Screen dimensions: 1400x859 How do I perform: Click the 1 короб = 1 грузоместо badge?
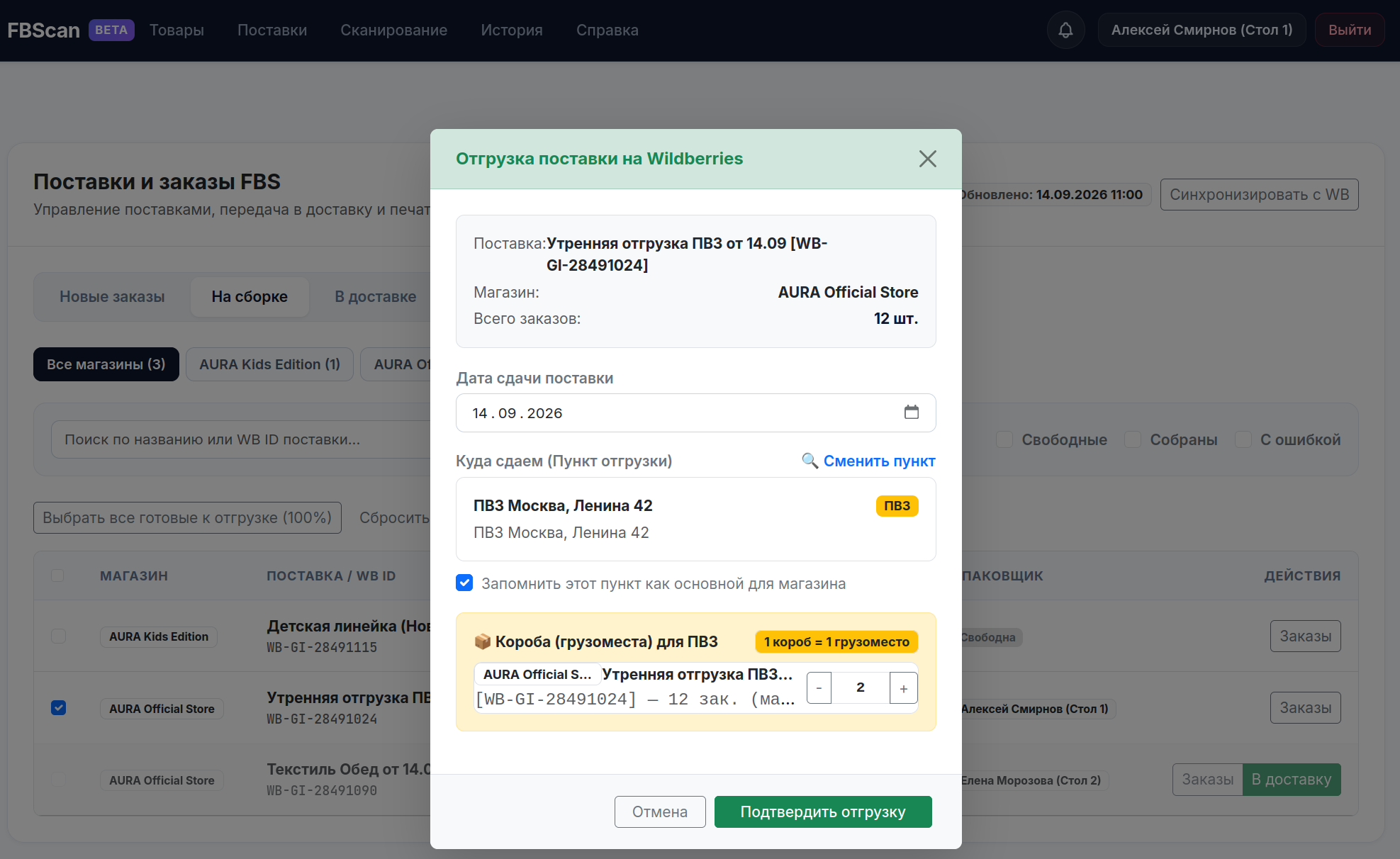(x=836, y=641)
